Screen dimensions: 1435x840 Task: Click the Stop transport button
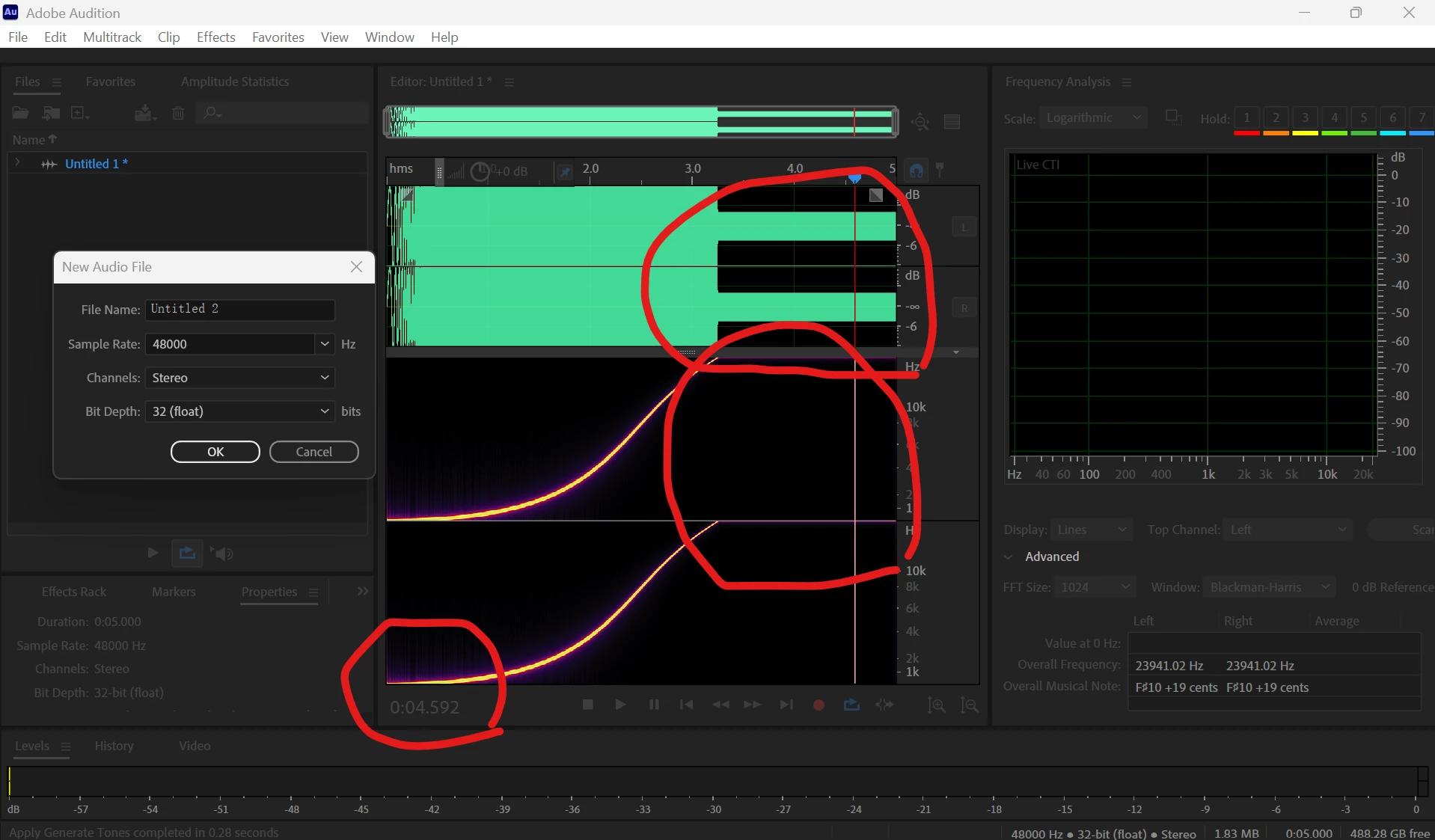tap(588, 705)
